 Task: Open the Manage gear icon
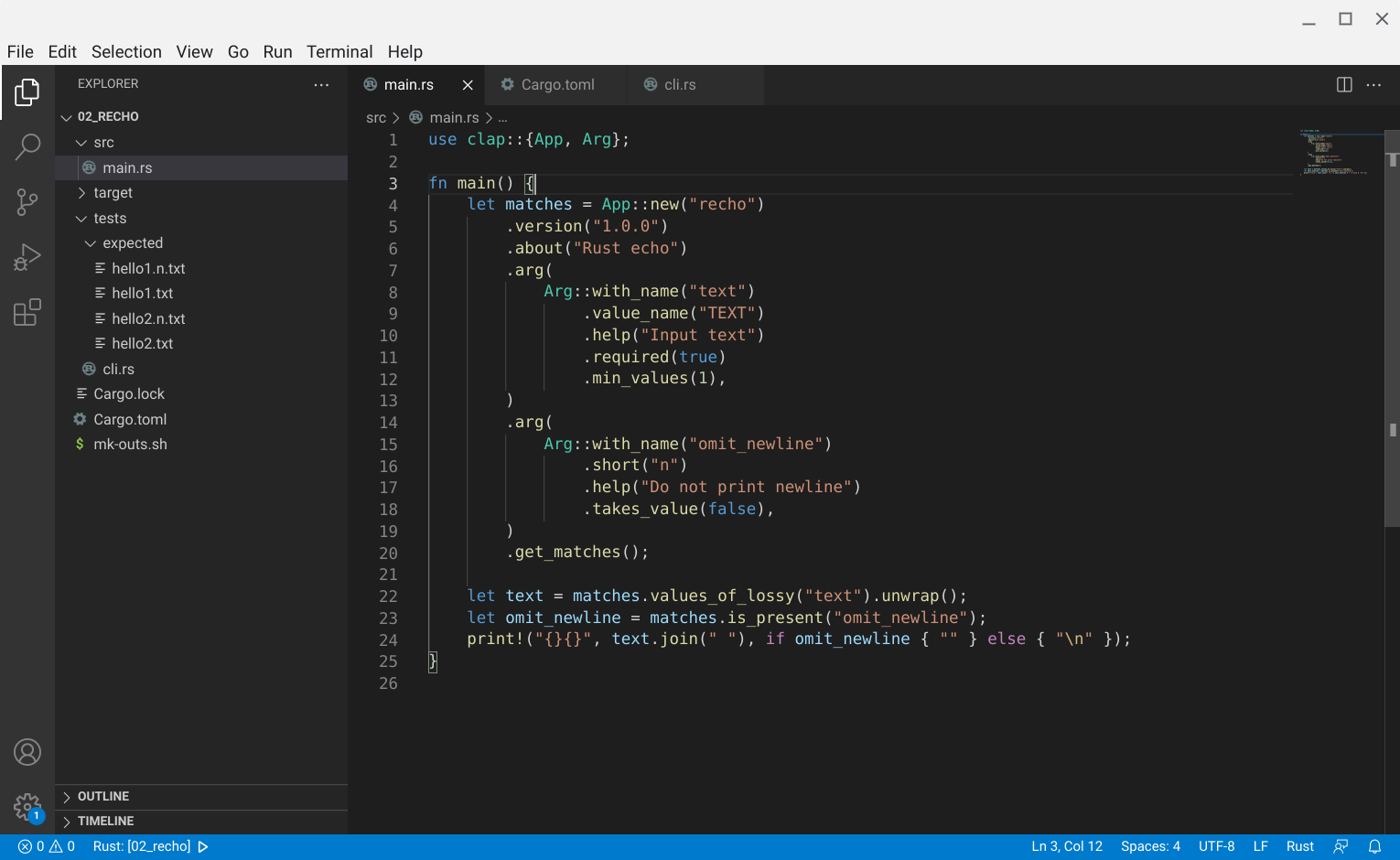pyautogui.click(x=27, y=807)
